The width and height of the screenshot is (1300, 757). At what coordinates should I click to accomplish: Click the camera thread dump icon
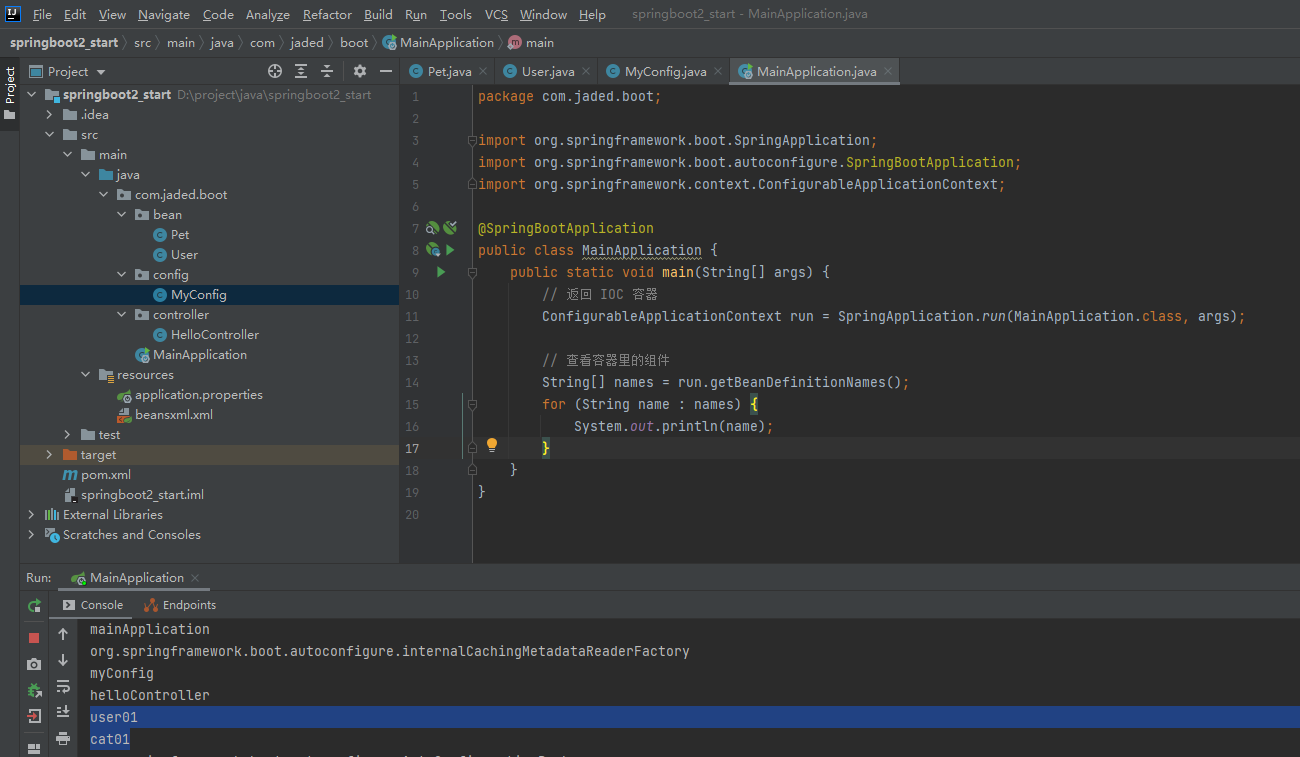pyautogui.click(x=34, y=664)
